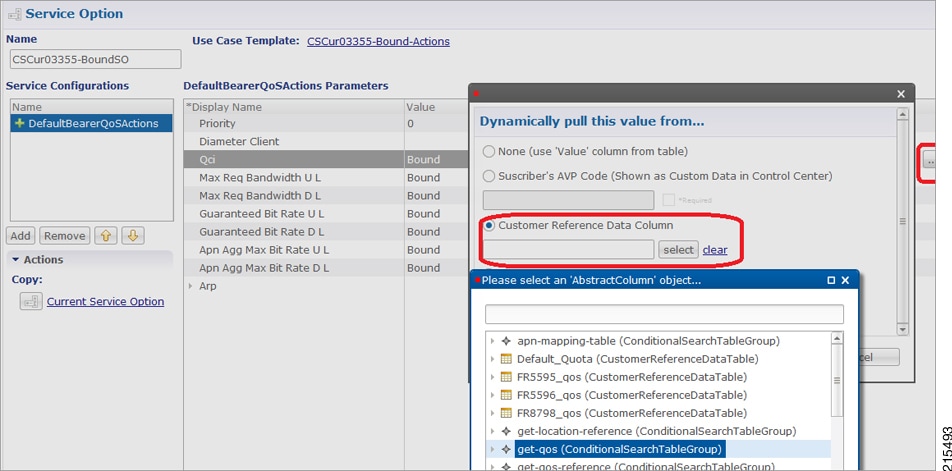Select the Max Req Bandwidth D L row
Screen dimensions: 952x471
click(x=325, y=195)
